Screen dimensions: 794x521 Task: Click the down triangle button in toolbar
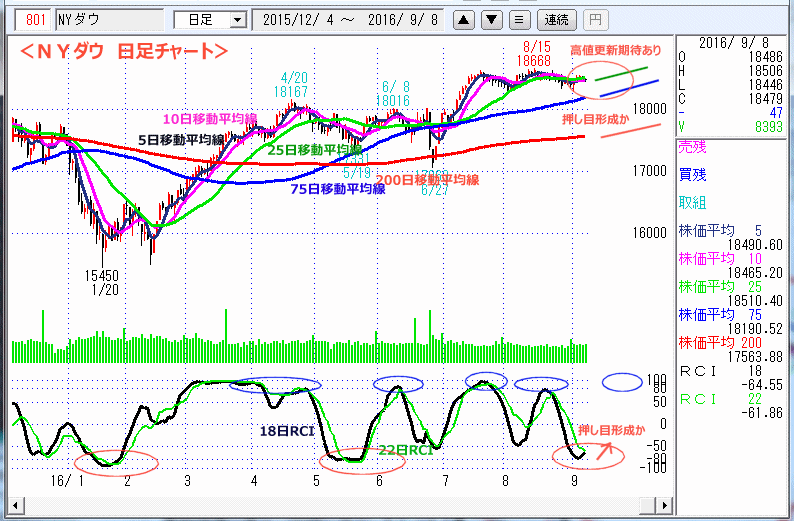(x=492, y=19)
